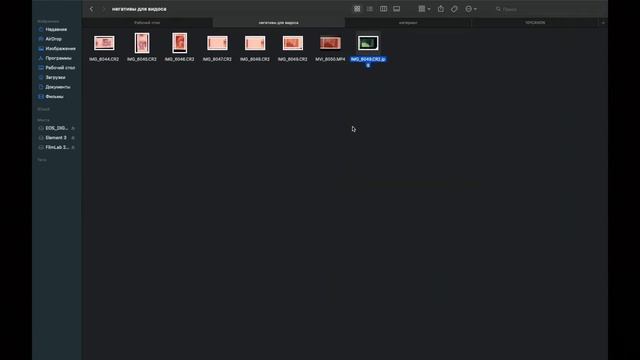Click the Share toolbar icon
This screenshot has width=640, height=360.
441,9
